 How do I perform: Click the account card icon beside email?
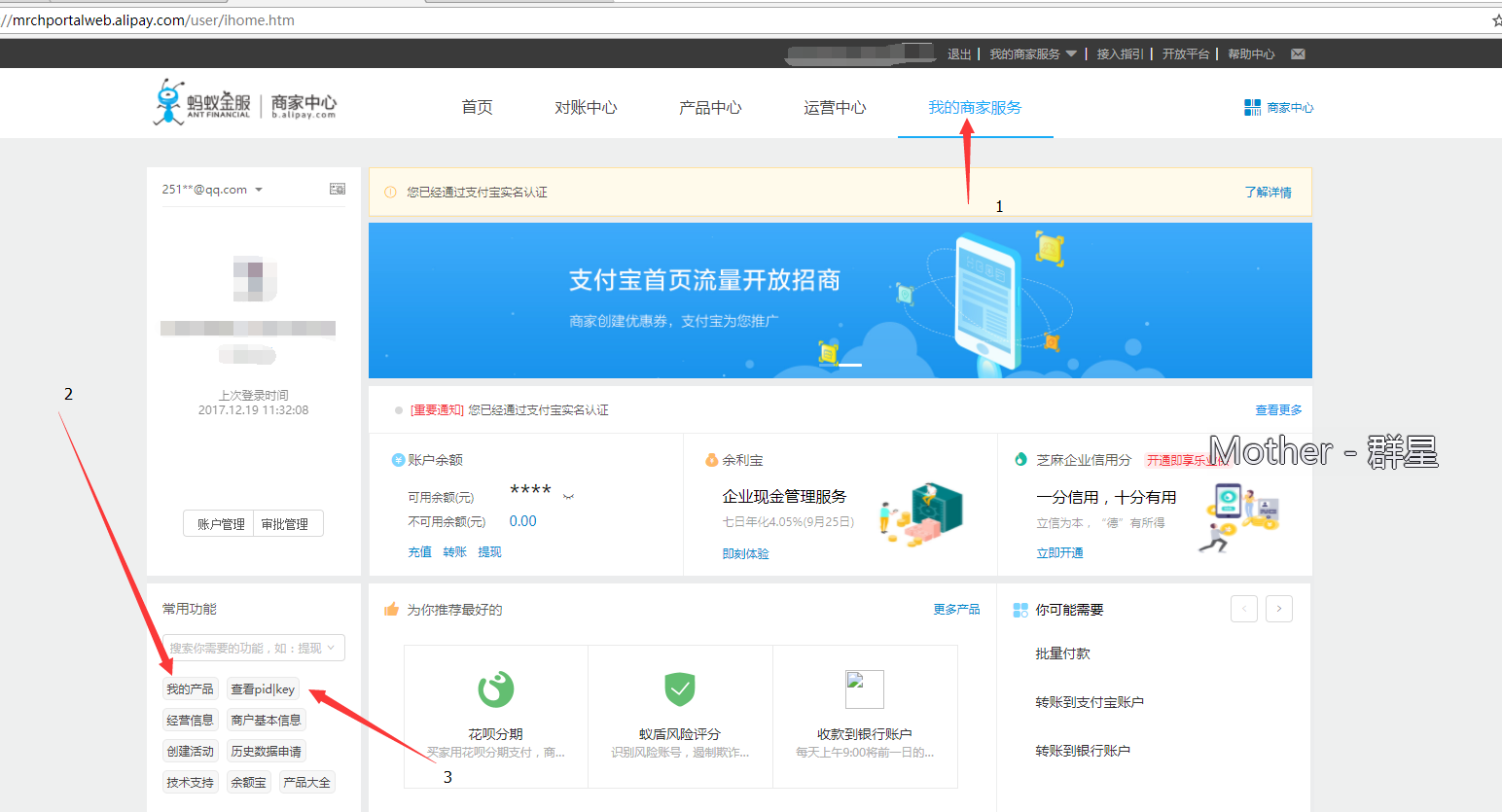[x=338, y=189]
